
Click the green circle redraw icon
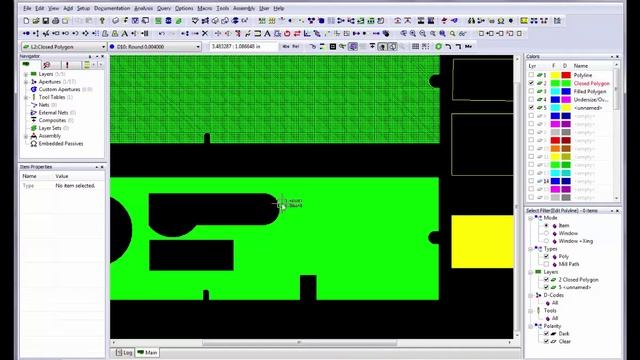[438, 47]
